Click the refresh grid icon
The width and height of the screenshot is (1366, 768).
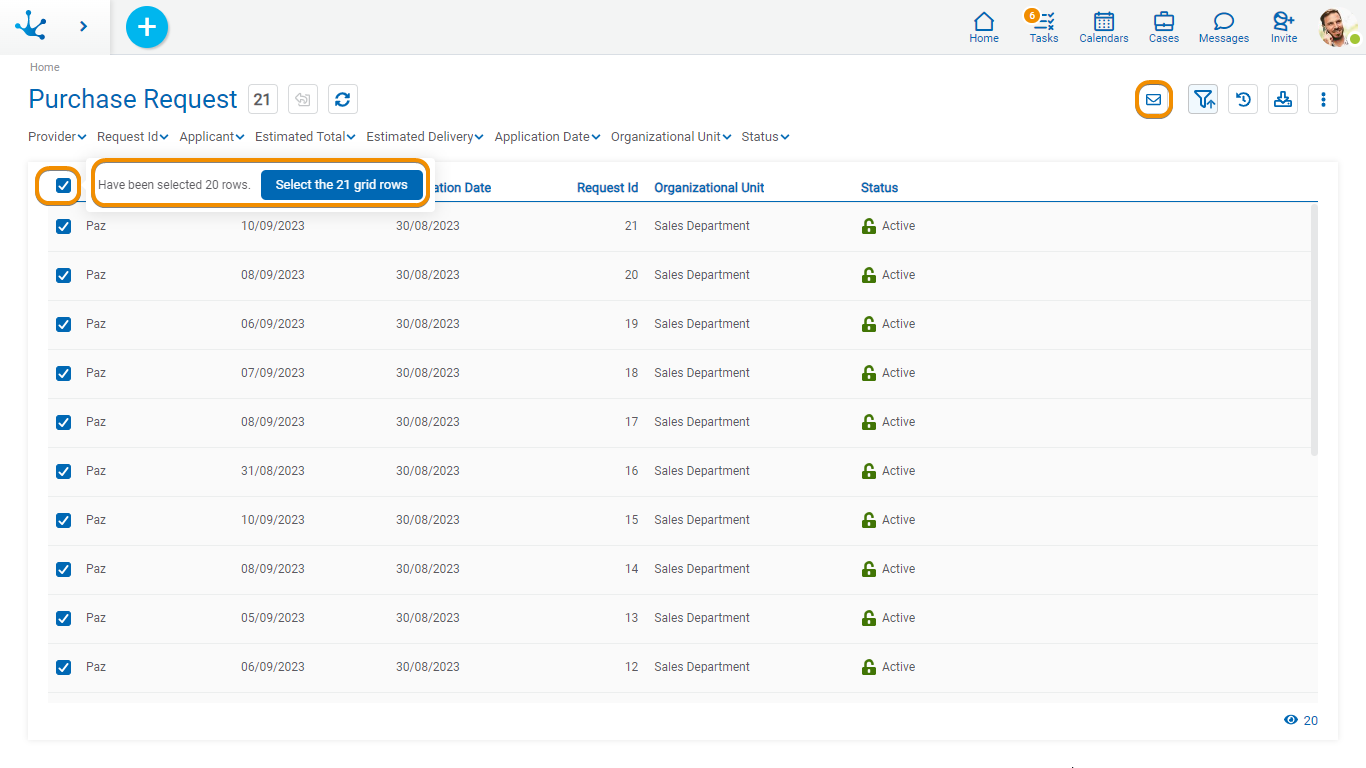click(342, 99)
